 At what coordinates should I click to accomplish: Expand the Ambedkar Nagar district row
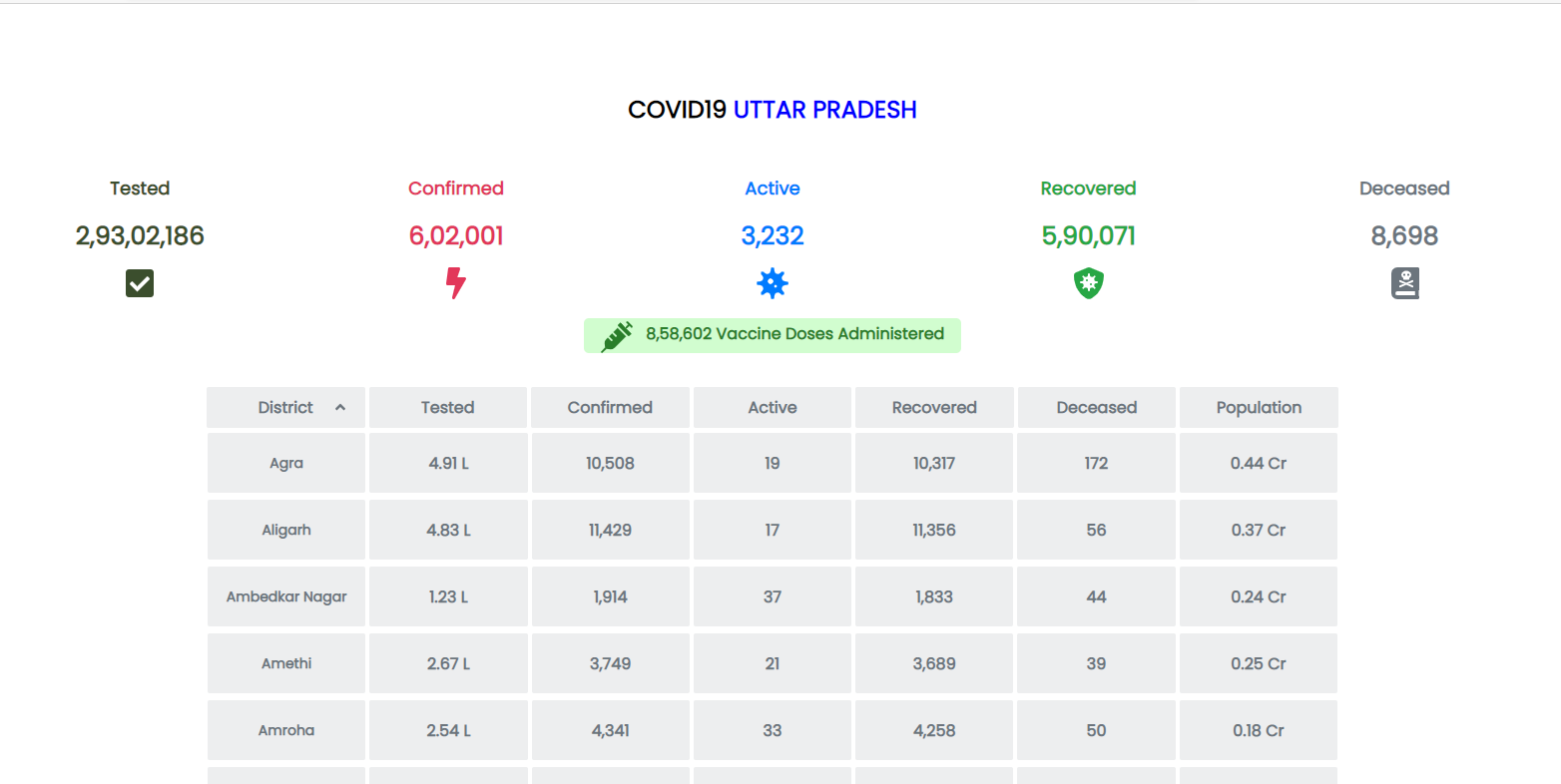point(286,596)
